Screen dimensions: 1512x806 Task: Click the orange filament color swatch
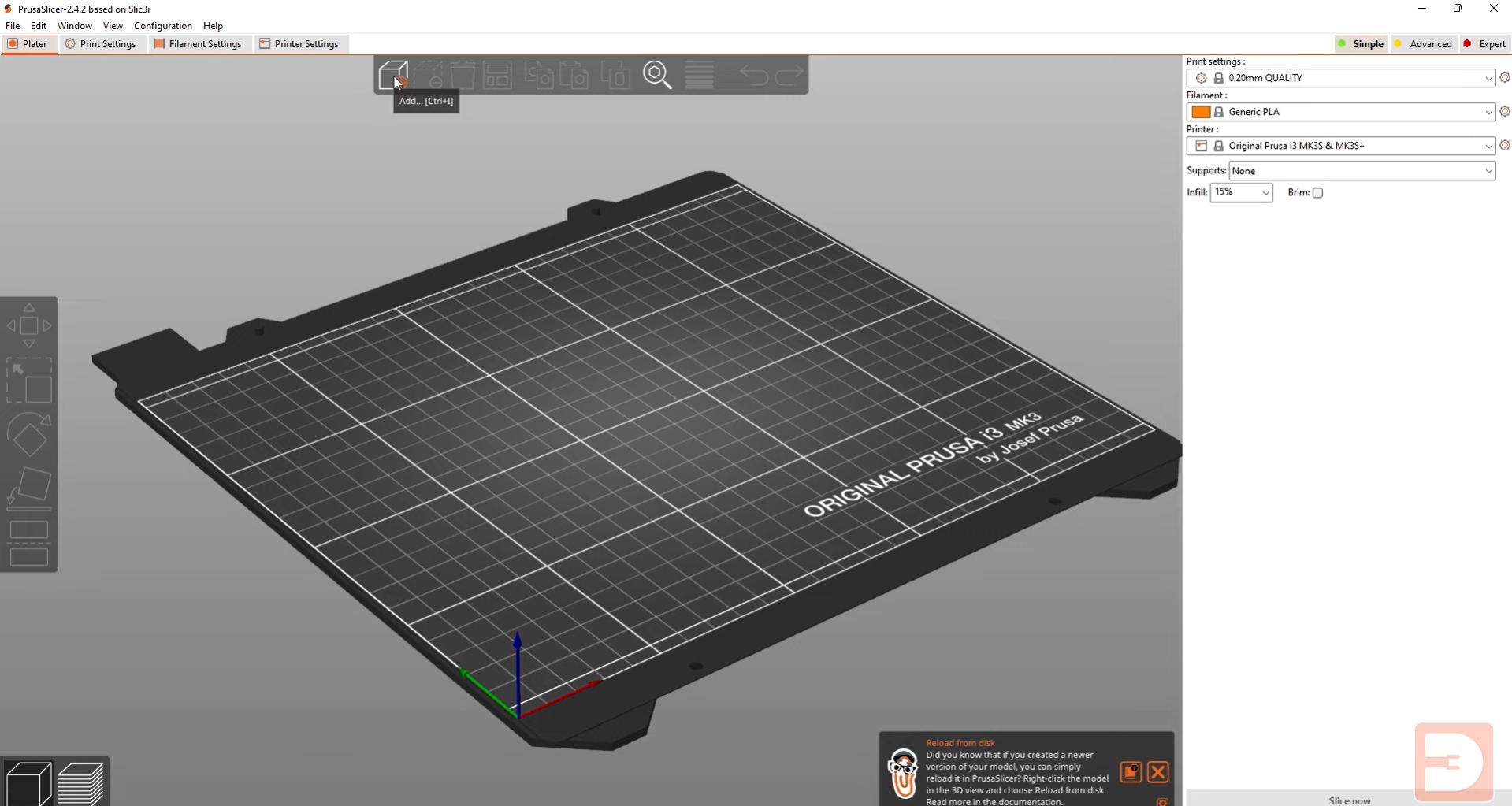tap(1201, 112)
